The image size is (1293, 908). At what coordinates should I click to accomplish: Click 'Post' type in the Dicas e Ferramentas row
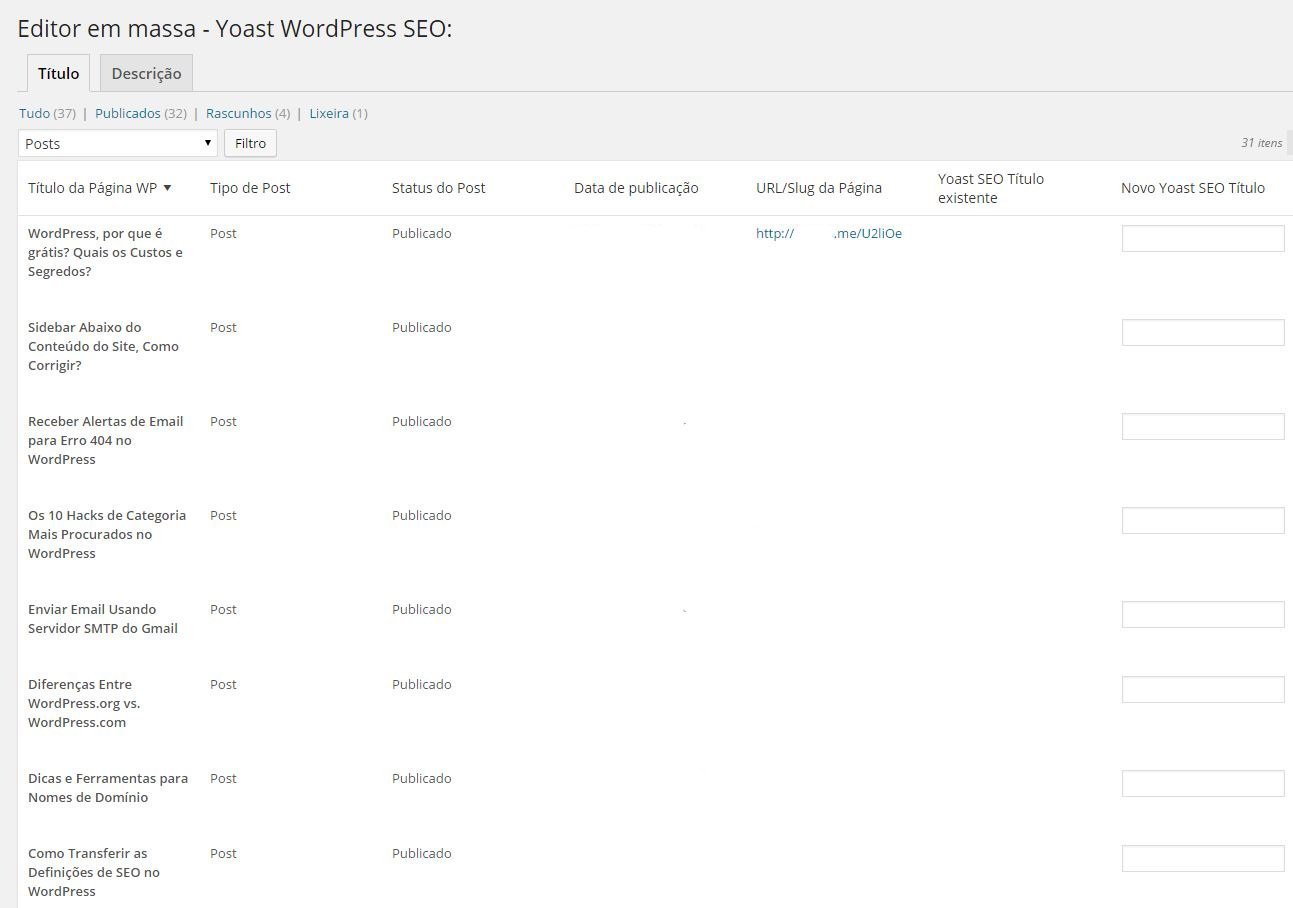click(223, 778)
